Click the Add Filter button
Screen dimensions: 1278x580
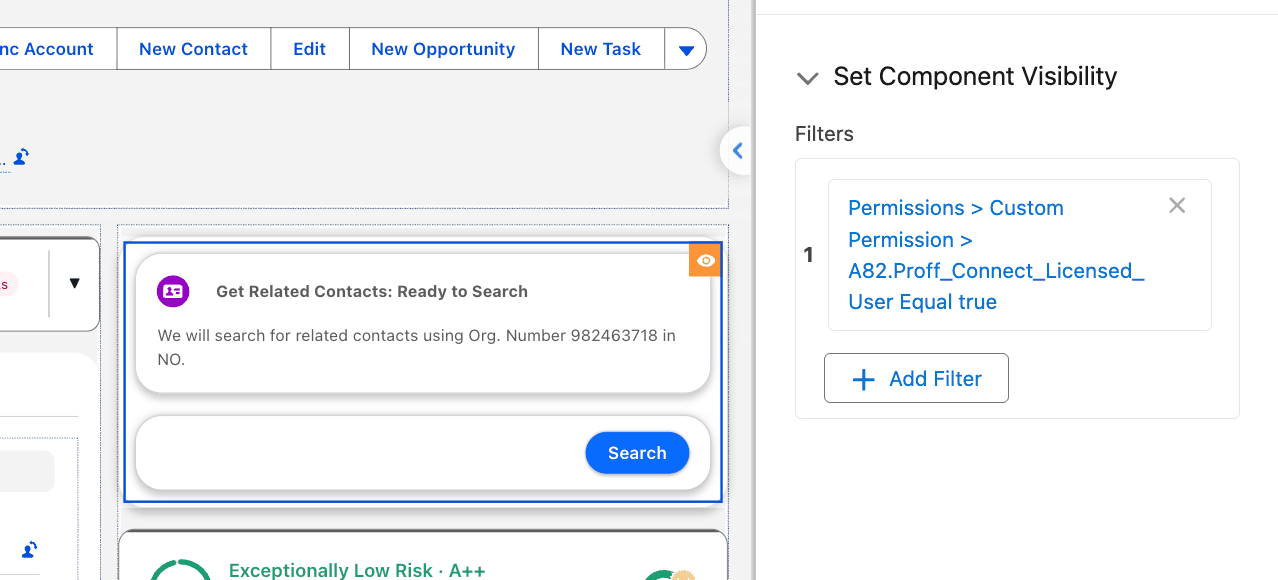coord(916,378)
